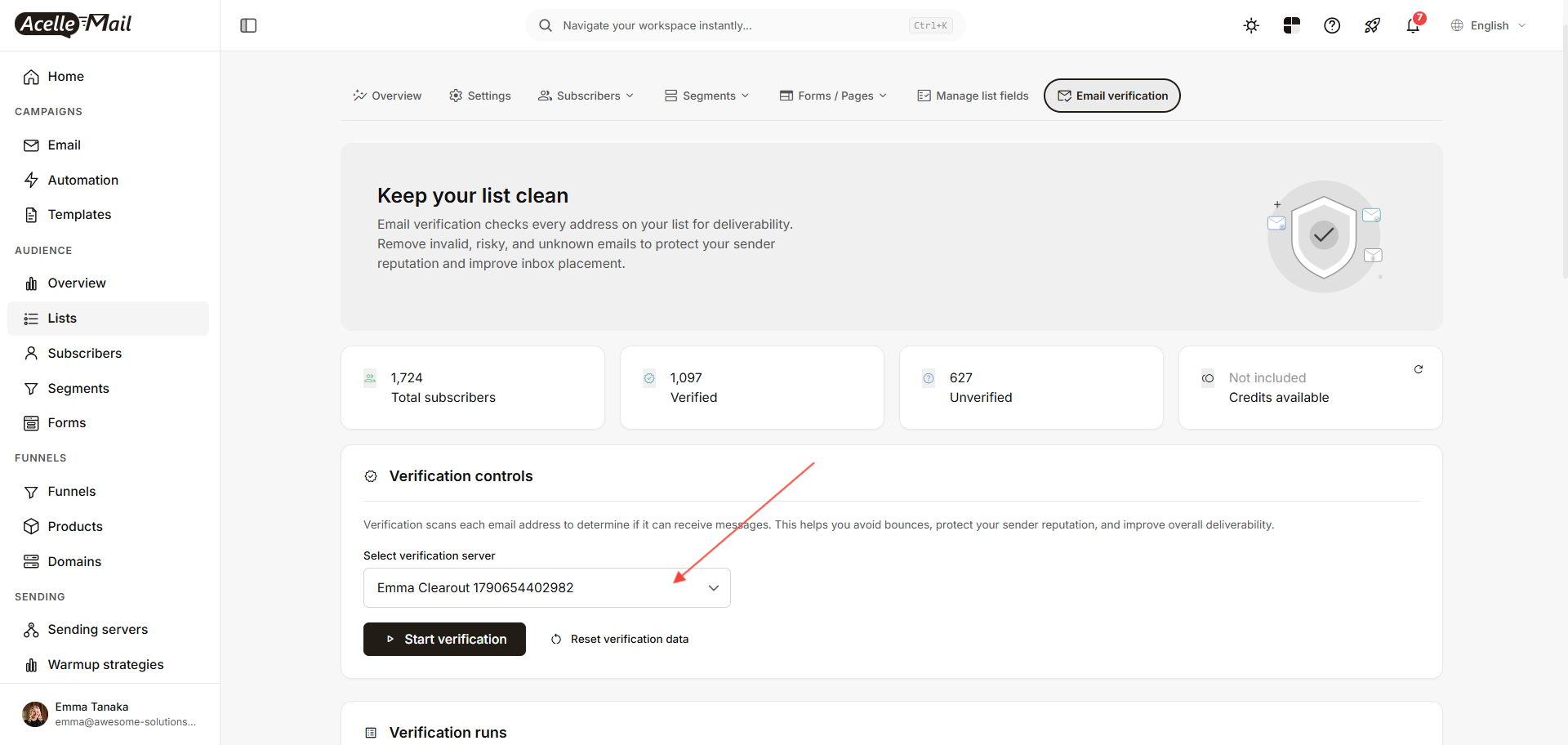
Task: Open Sending servers in sidebar
Action: (x=108, y=629)
